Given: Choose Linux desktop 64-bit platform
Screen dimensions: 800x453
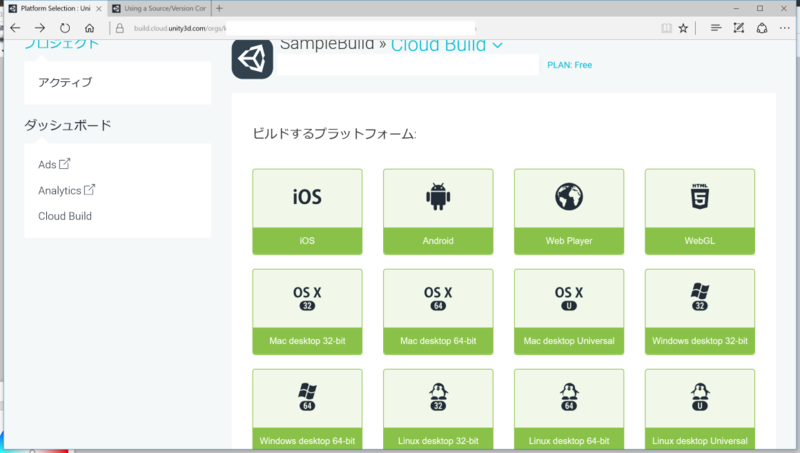Looking at the screenshot, I should (x=569, y=409).
